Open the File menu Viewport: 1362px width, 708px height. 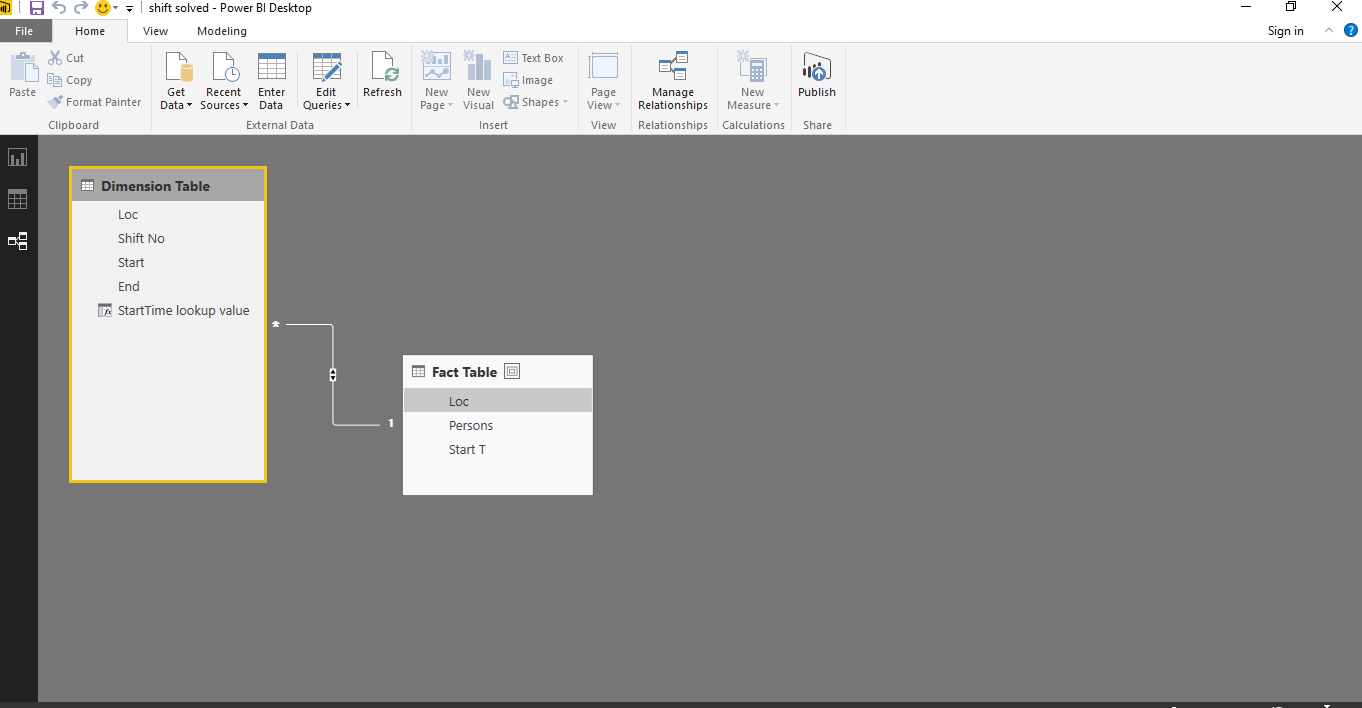24,31
